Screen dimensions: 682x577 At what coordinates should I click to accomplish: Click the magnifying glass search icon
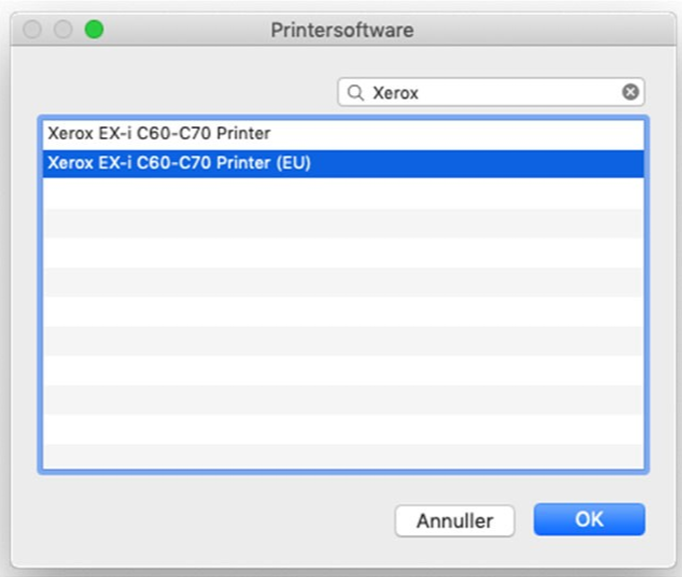click(x=355, y=93)
